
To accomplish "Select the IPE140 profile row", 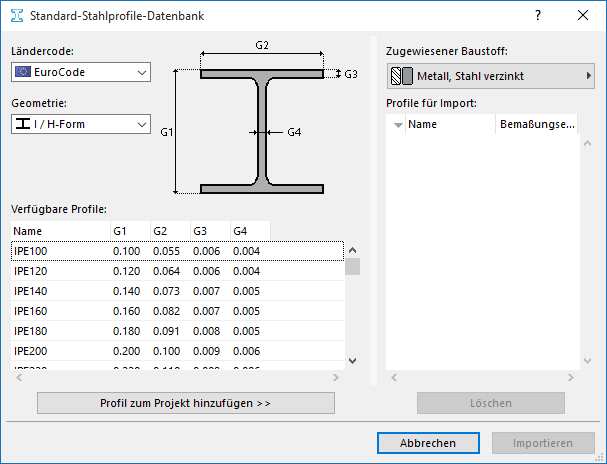I will pos(177,291).
